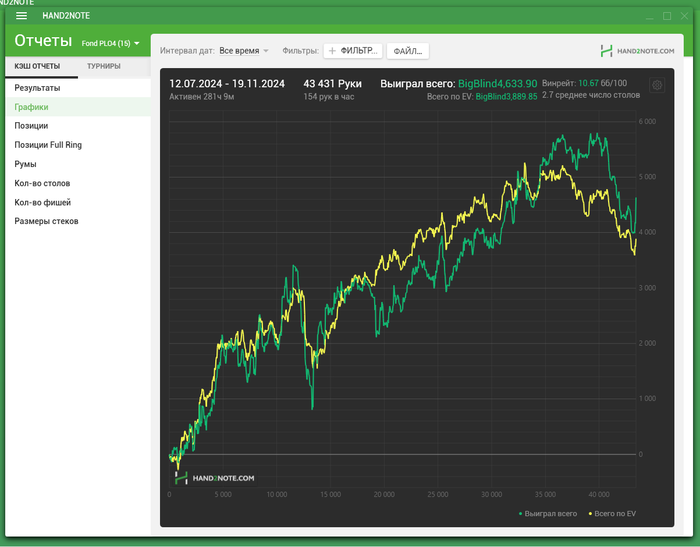Screen dimensions: 700x547
Task: Click date range '12.07.2024 - 19.11.2024'
Action: click(227, 84)
